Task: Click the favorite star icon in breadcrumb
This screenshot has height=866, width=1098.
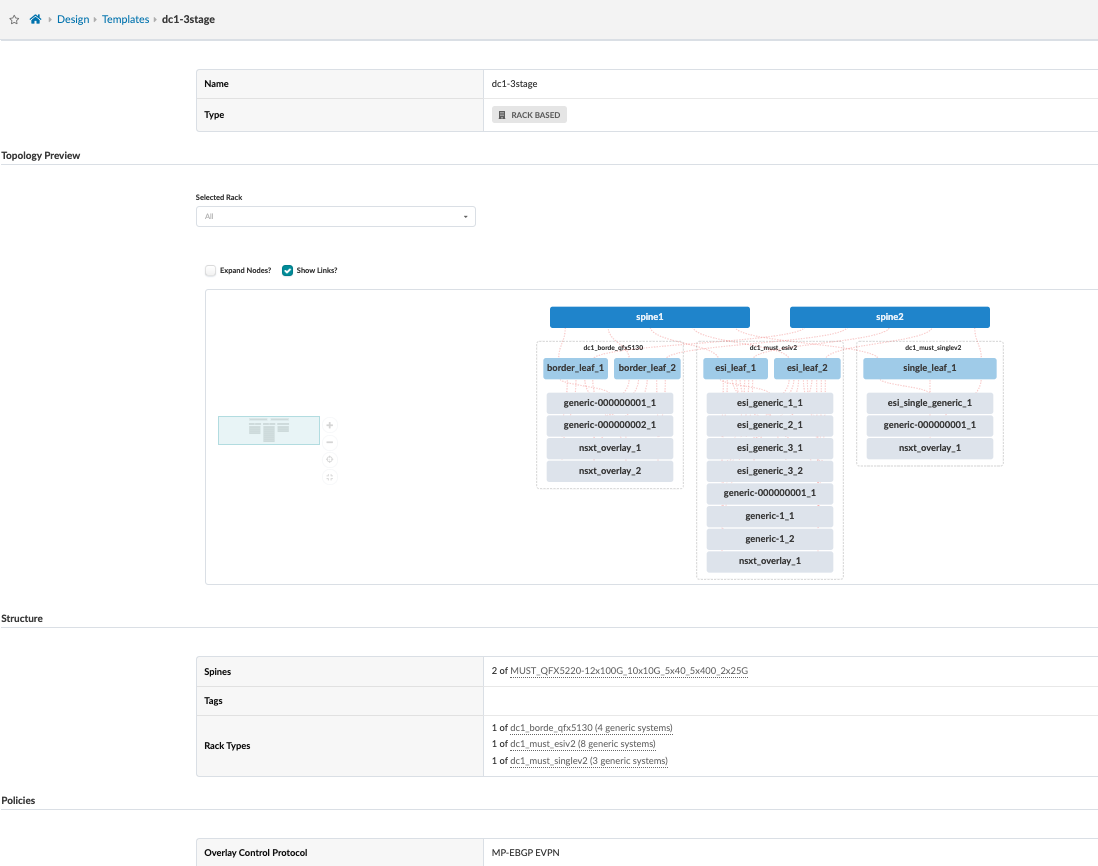Action: [x=14, y=19]
